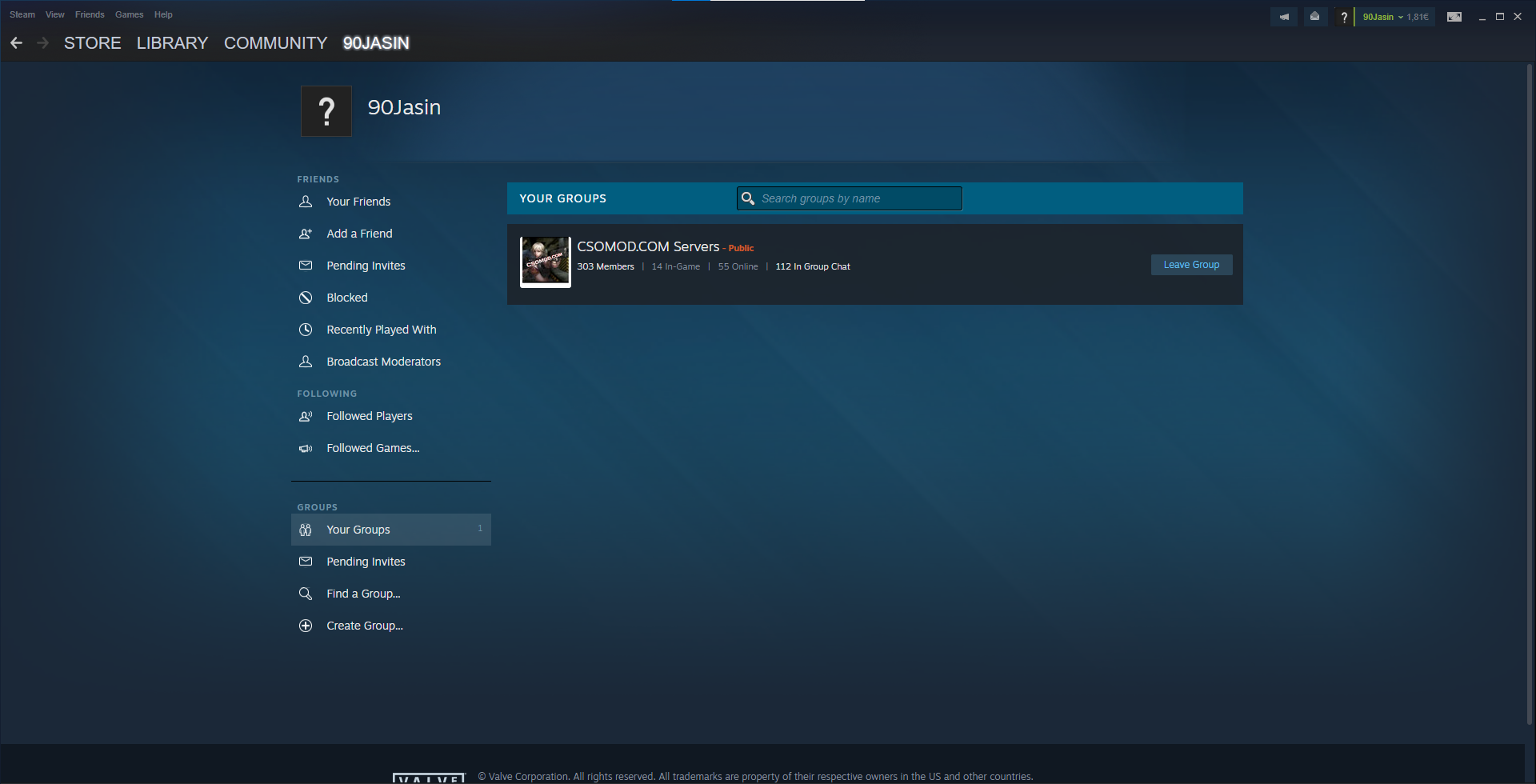Open the announcements megaphone icon
The image size is (1536, 784).
[1284, 17]
